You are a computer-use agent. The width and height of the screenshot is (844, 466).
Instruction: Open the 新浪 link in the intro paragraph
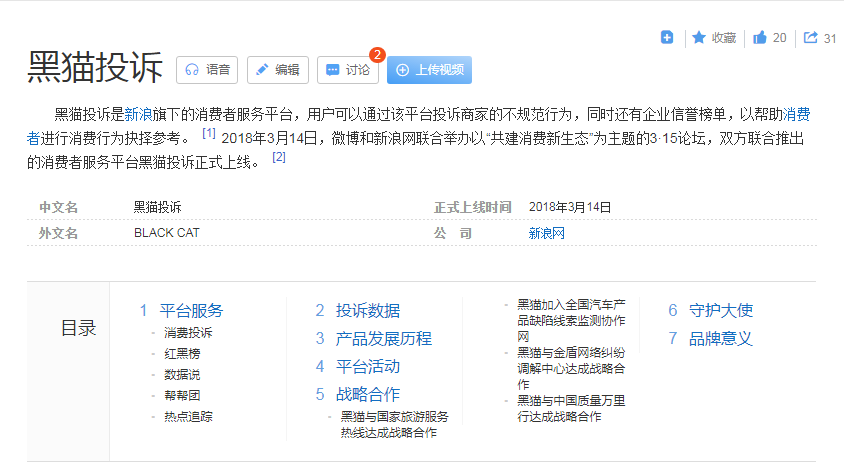tap(138, 114)
